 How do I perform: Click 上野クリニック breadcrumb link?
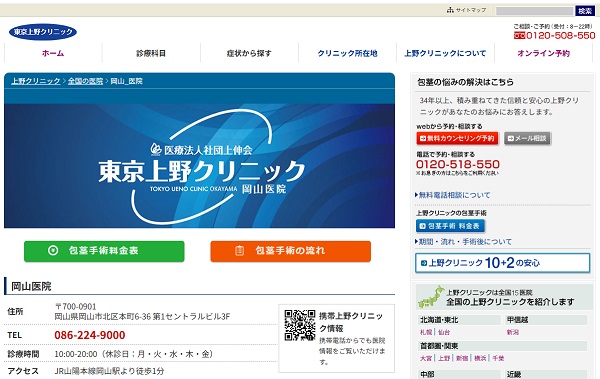(x=36, y=81)
